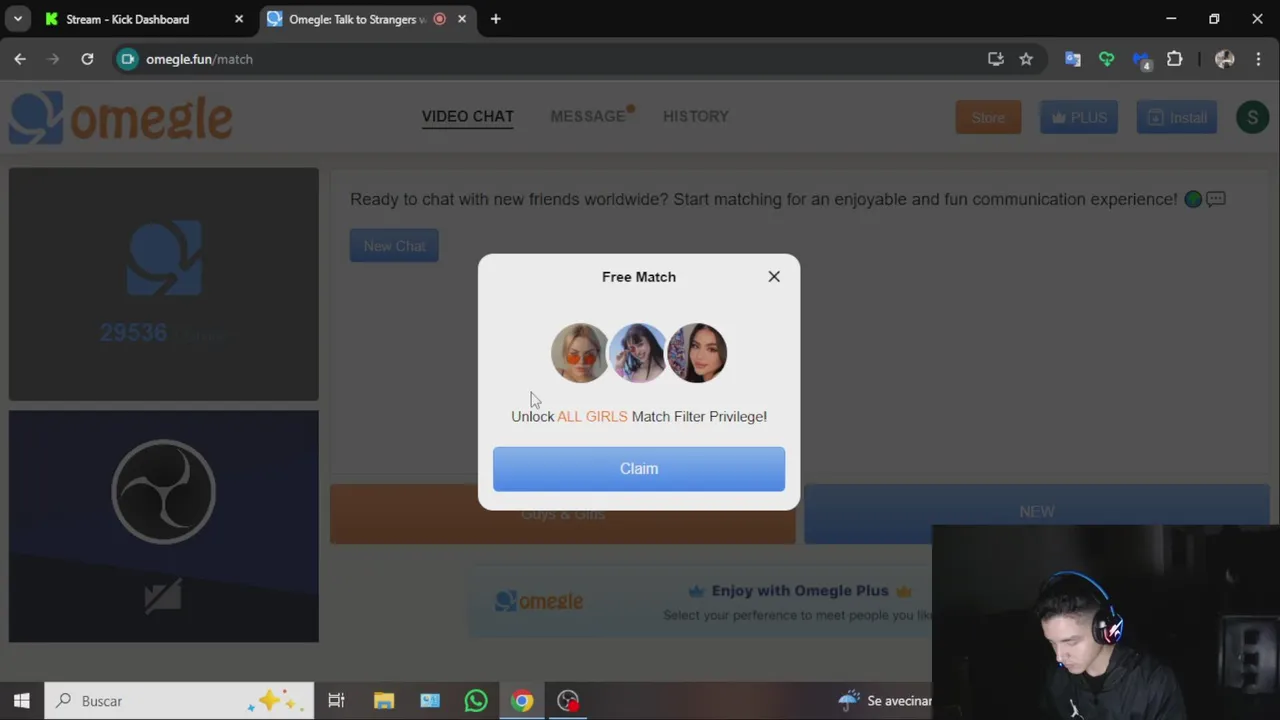The image size is (1280, 720).
Task: Open the Chrome three-dot menu
Action: (1259, 59)
